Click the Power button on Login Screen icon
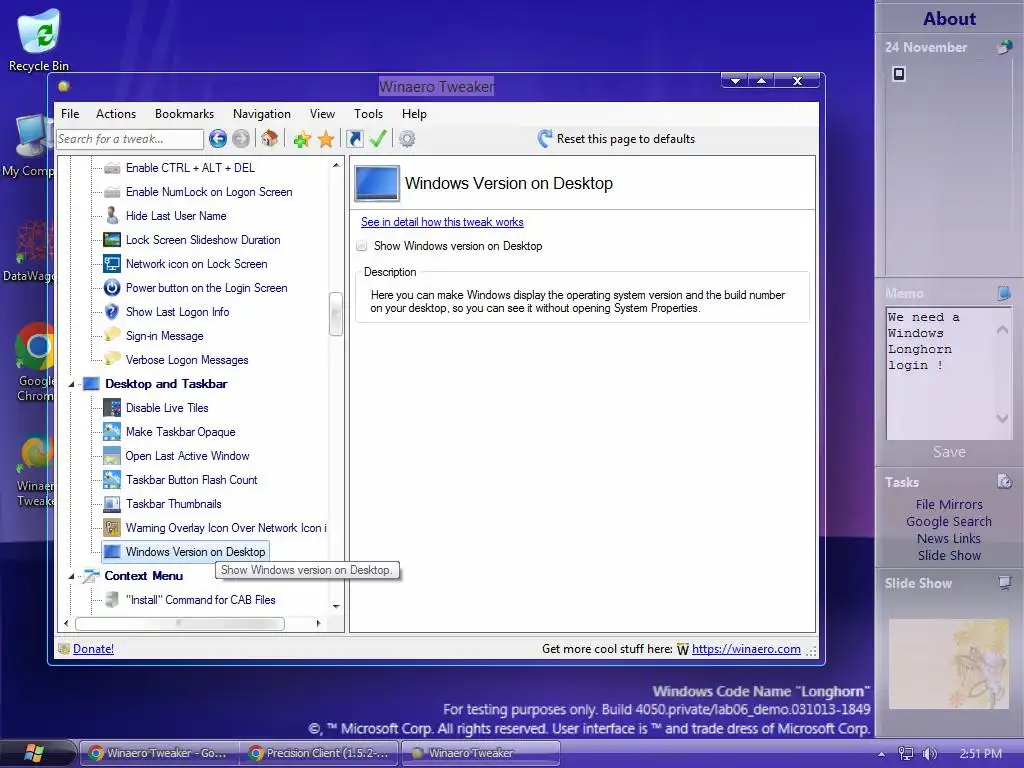The height and width of the screenshot is (768, 1024). tap(112, 287)
